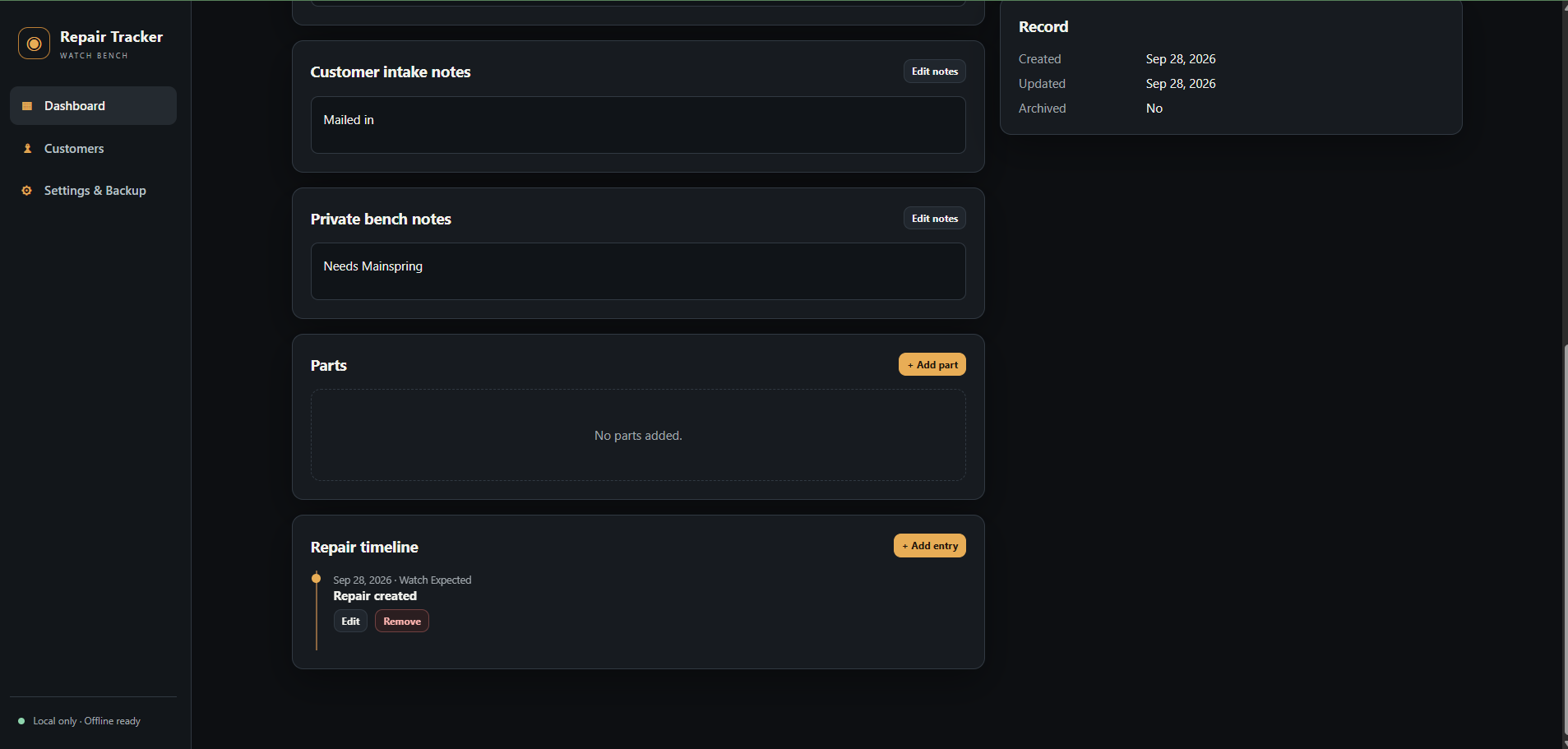
Task: Click the 'Record' panel heading
Action: (1043, 27)
